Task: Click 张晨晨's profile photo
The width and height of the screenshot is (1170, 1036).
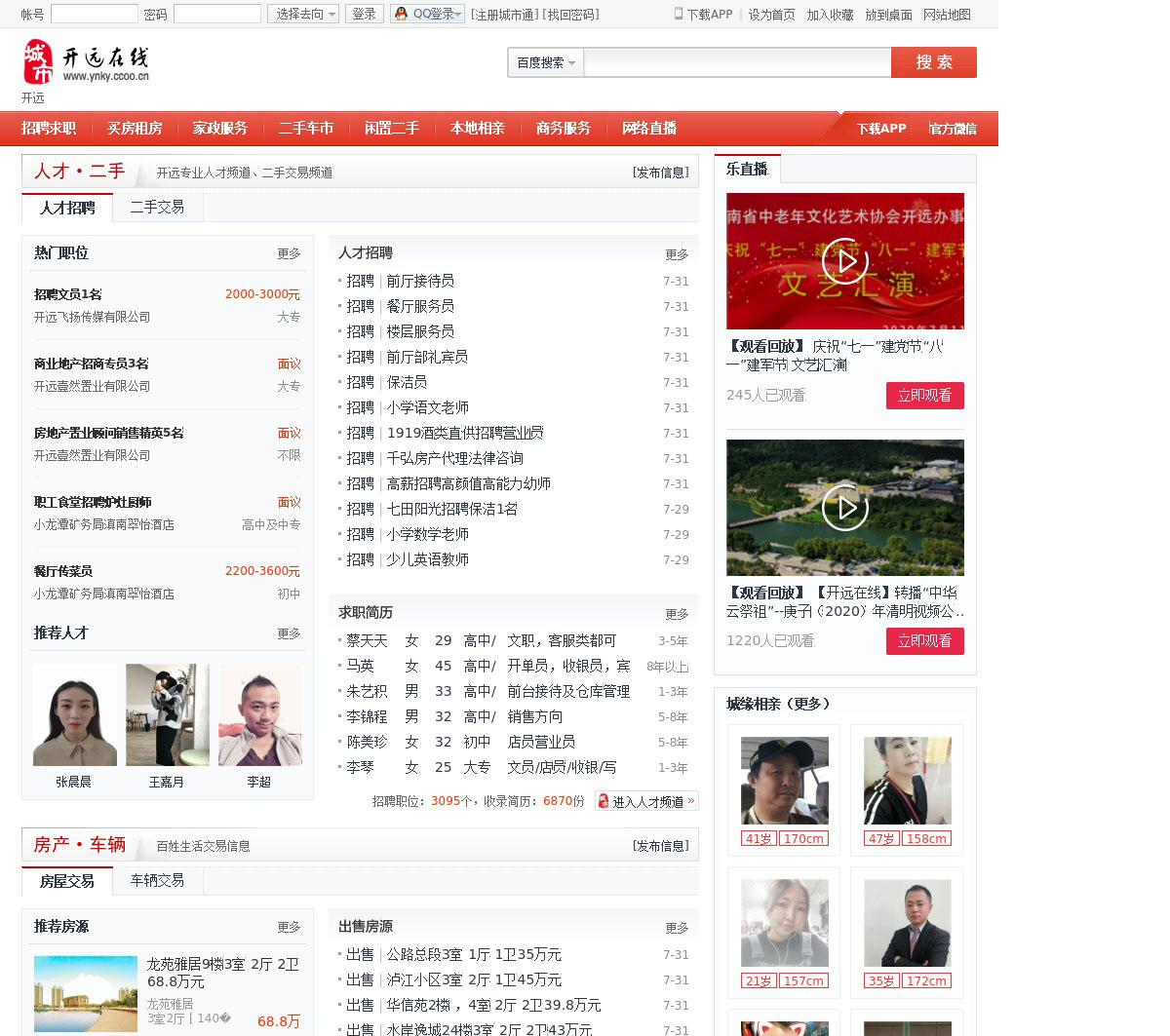Action: 75,715
